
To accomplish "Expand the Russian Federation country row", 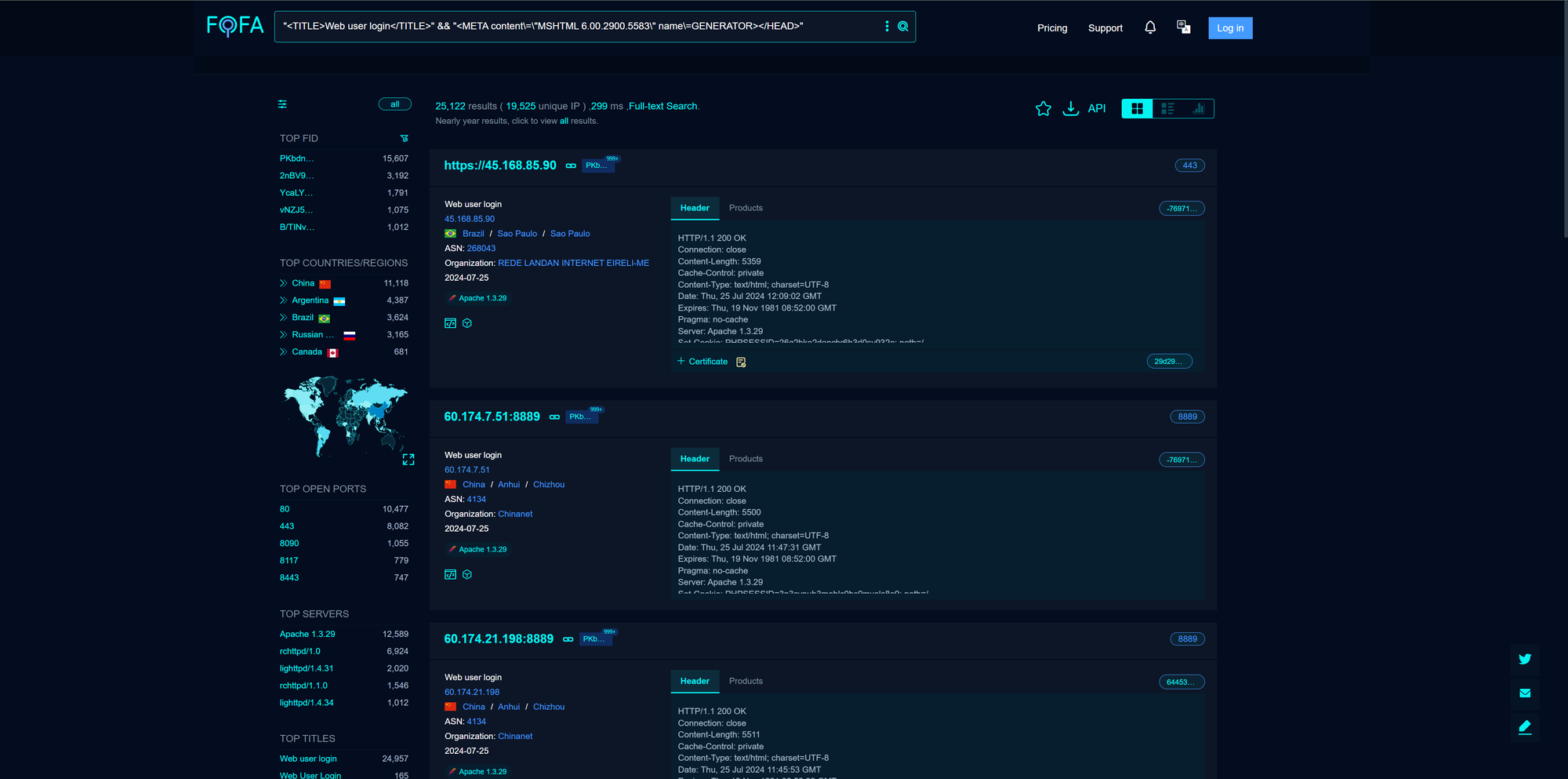I will [x=283, y=335].
